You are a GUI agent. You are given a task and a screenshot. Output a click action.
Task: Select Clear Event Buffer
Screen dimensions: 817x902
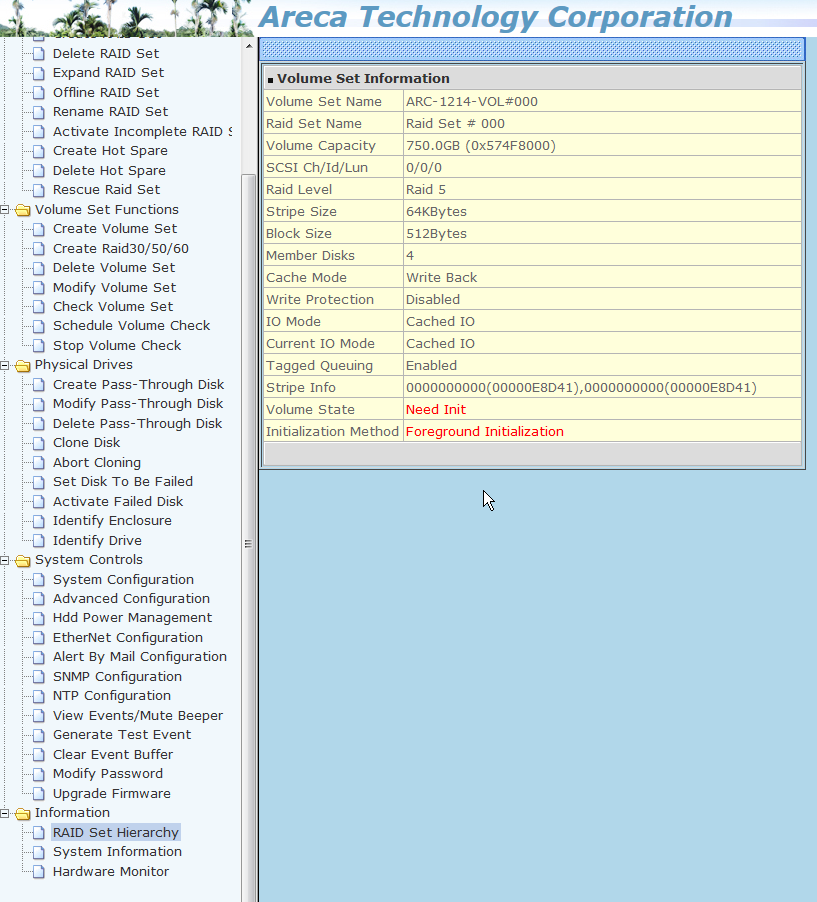click(x=113, y=755)
